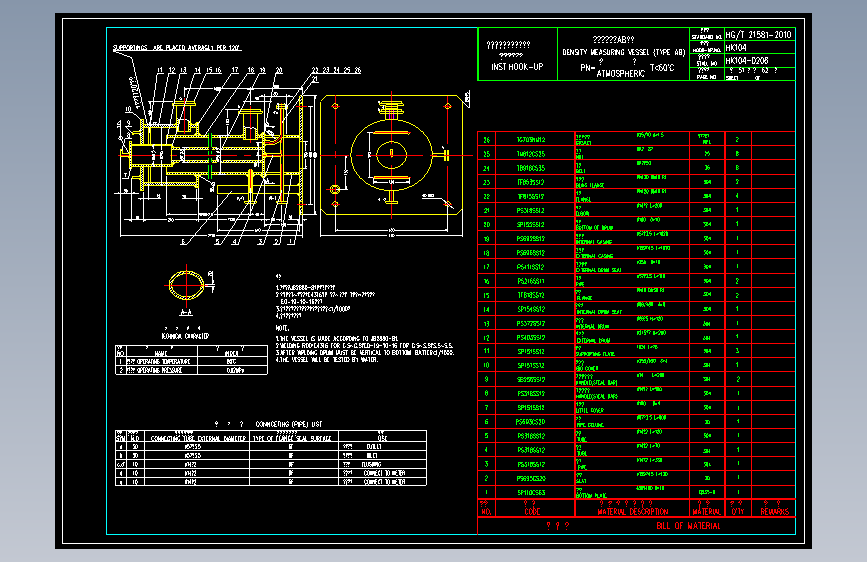Click row number 6 in the bill of material
The width and height of the screenshot is (867, 562).
point(487,422)
